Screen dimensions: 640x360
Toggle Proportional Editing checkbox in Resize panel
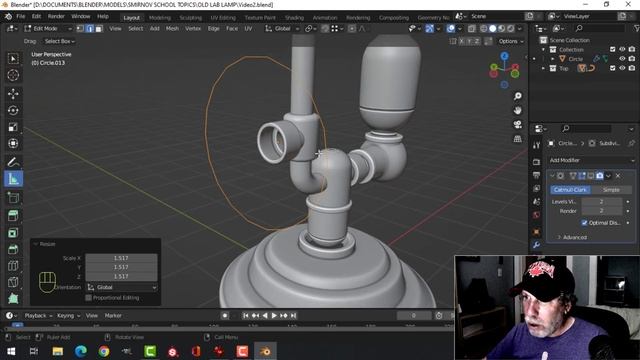click(88, 298)
